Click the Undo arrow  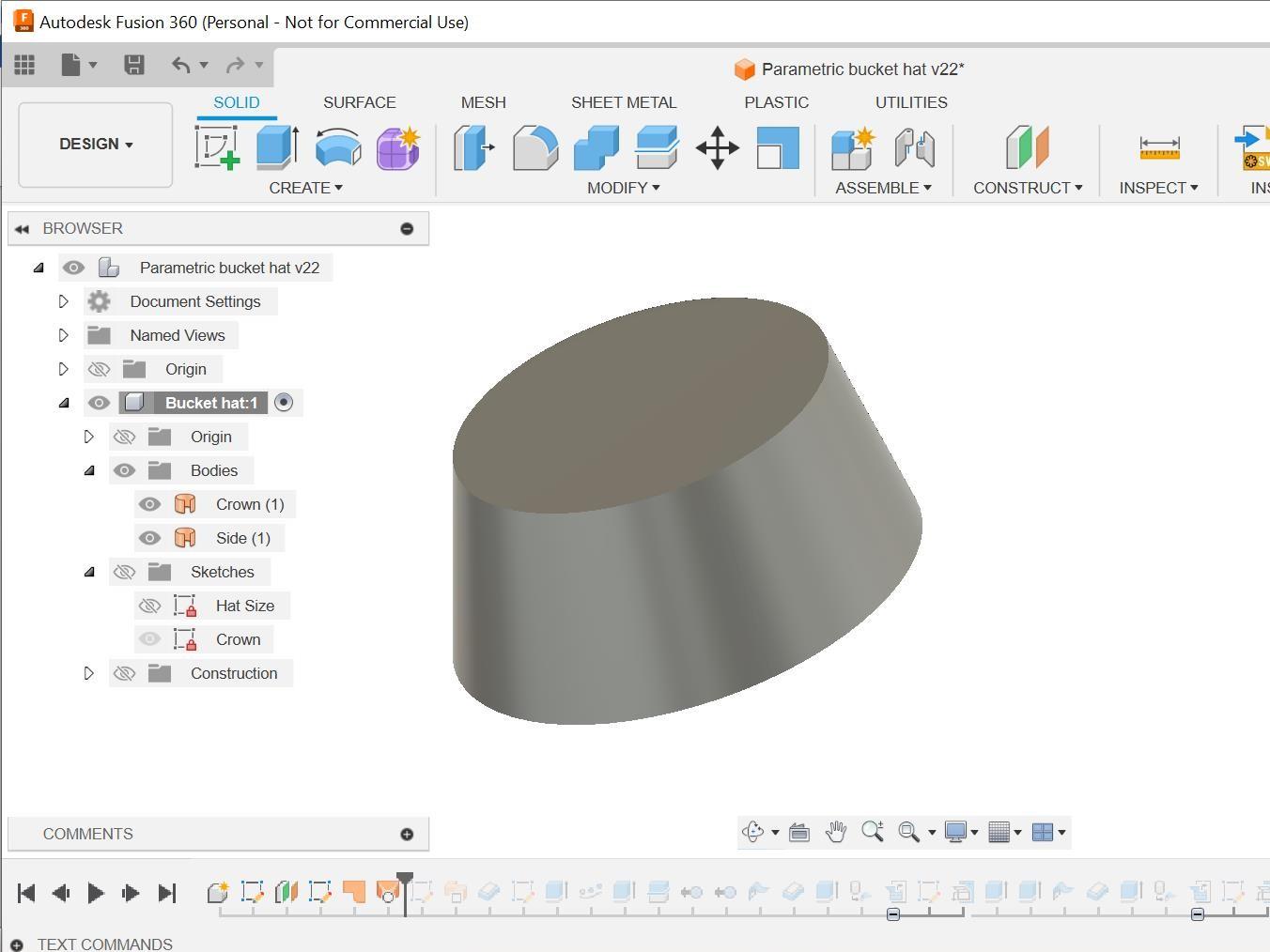pos(181,65)
